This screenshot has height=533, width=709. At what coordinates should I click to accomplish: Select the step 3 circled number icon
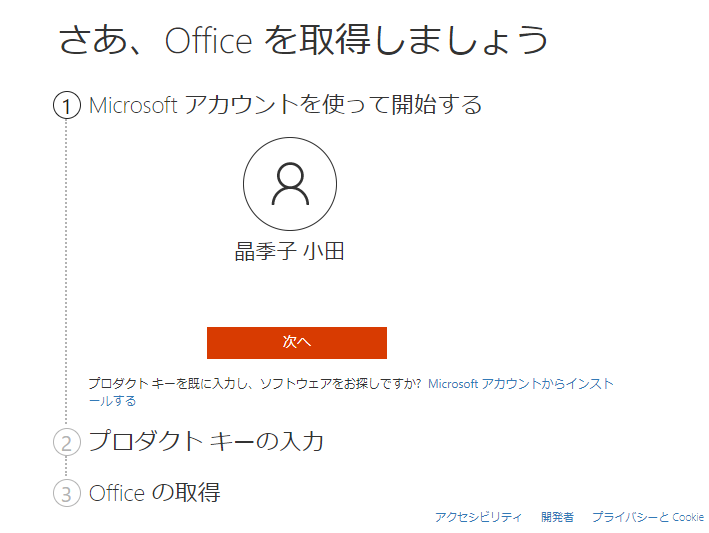67,493
